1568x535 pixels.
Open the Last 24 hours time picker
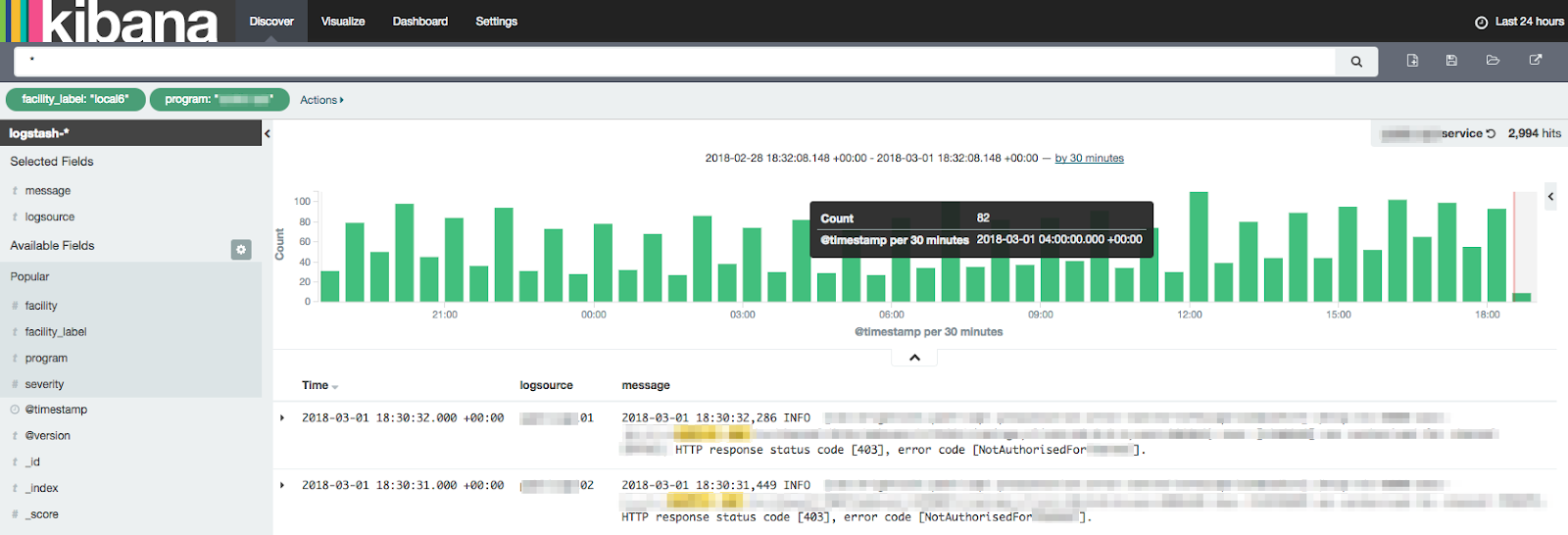tap(1519, 22)
